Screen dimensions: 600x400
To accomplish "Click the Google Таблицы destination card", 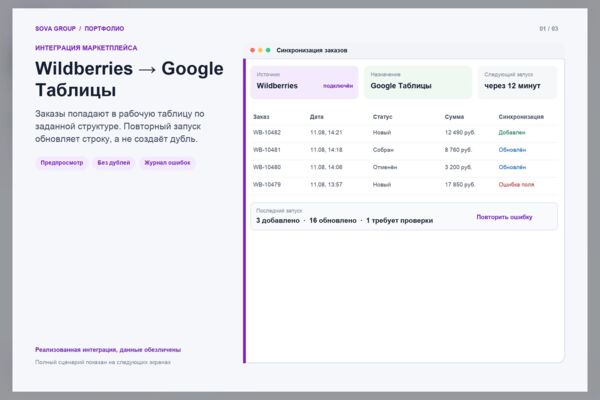I will click(x=418, y=82).
